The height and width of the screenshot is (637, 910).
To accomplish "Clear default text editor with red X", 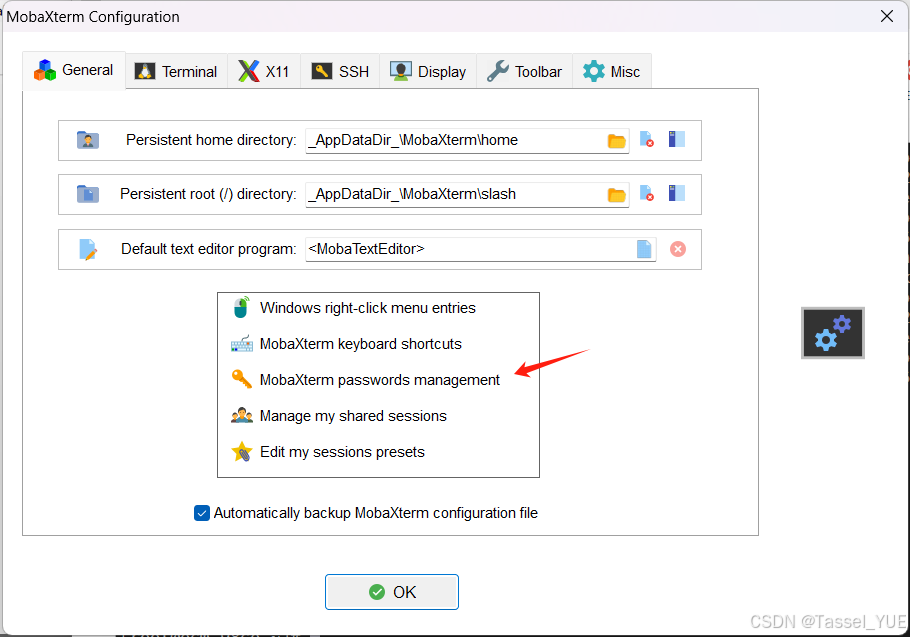I will (x=678, y=249).
